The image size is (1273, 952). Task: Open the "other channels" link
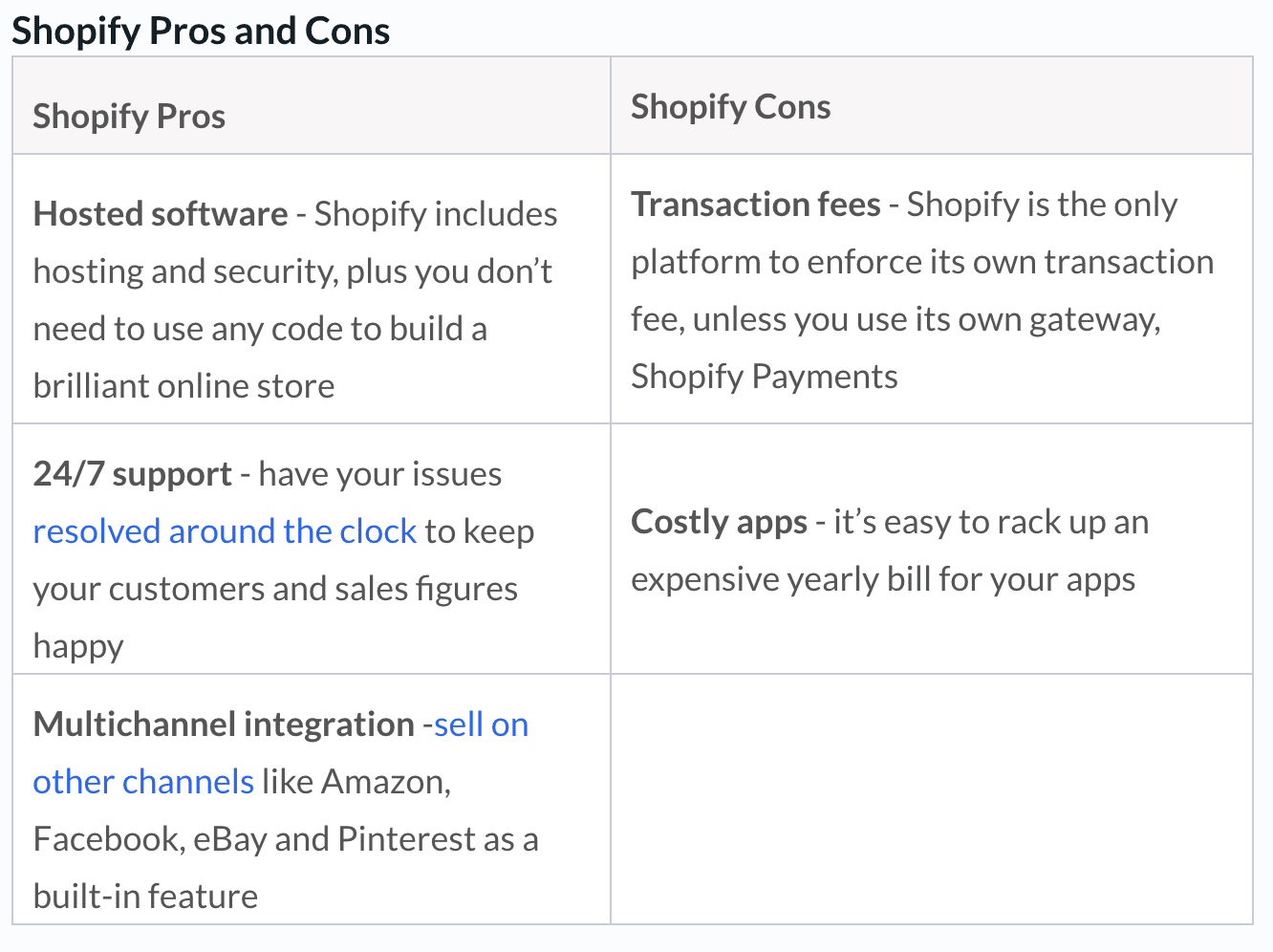(143, 782)
